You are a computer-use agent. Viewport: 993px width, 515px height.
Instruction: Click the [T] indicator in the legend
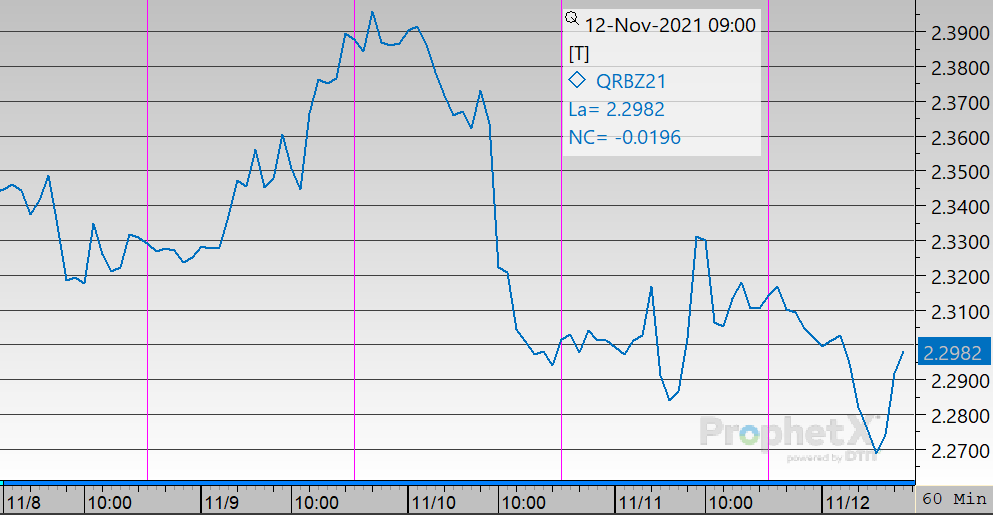point(578,54)
